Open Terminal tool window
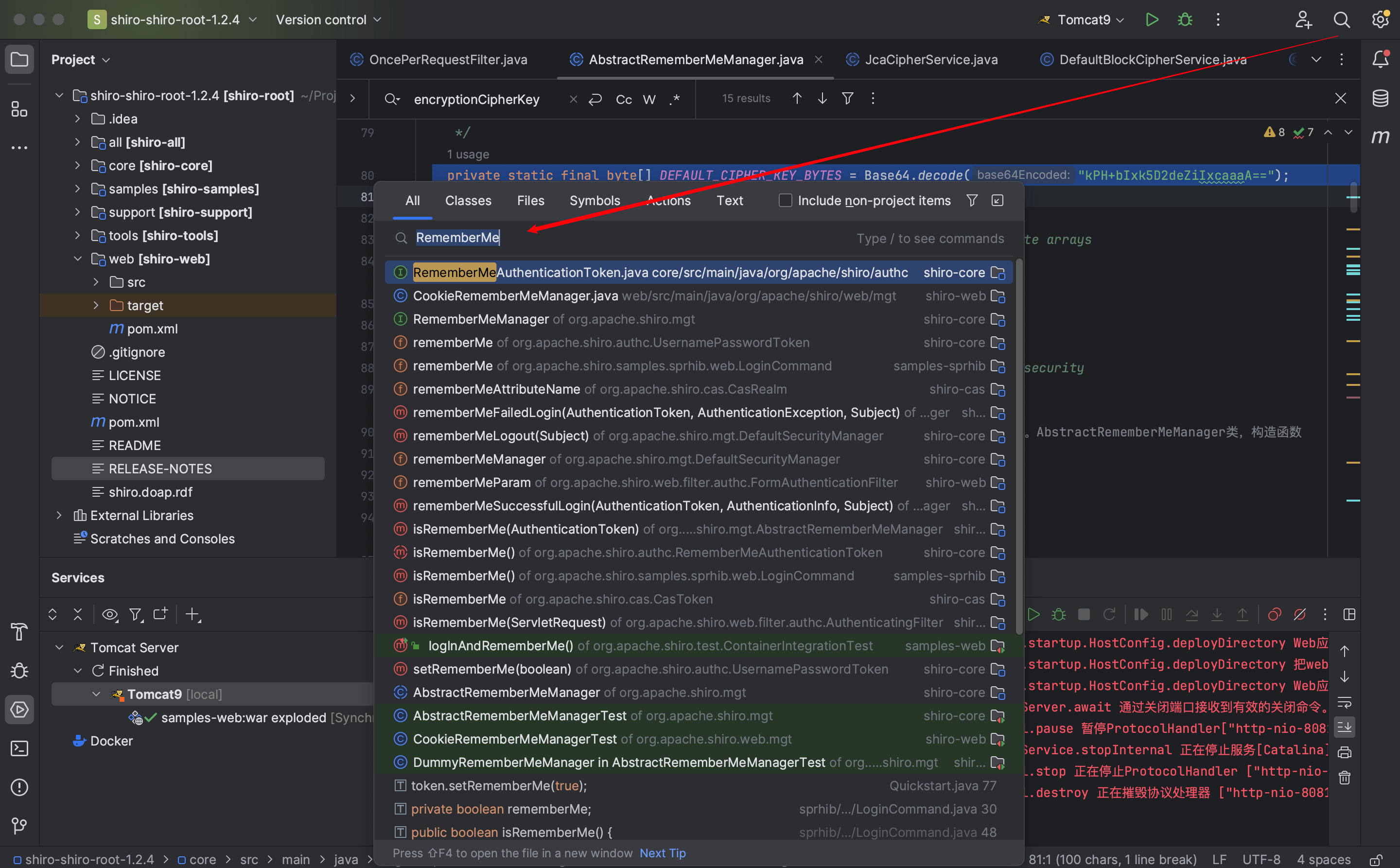The height and width of the screenshot is (868, 1400). [19, 748]
